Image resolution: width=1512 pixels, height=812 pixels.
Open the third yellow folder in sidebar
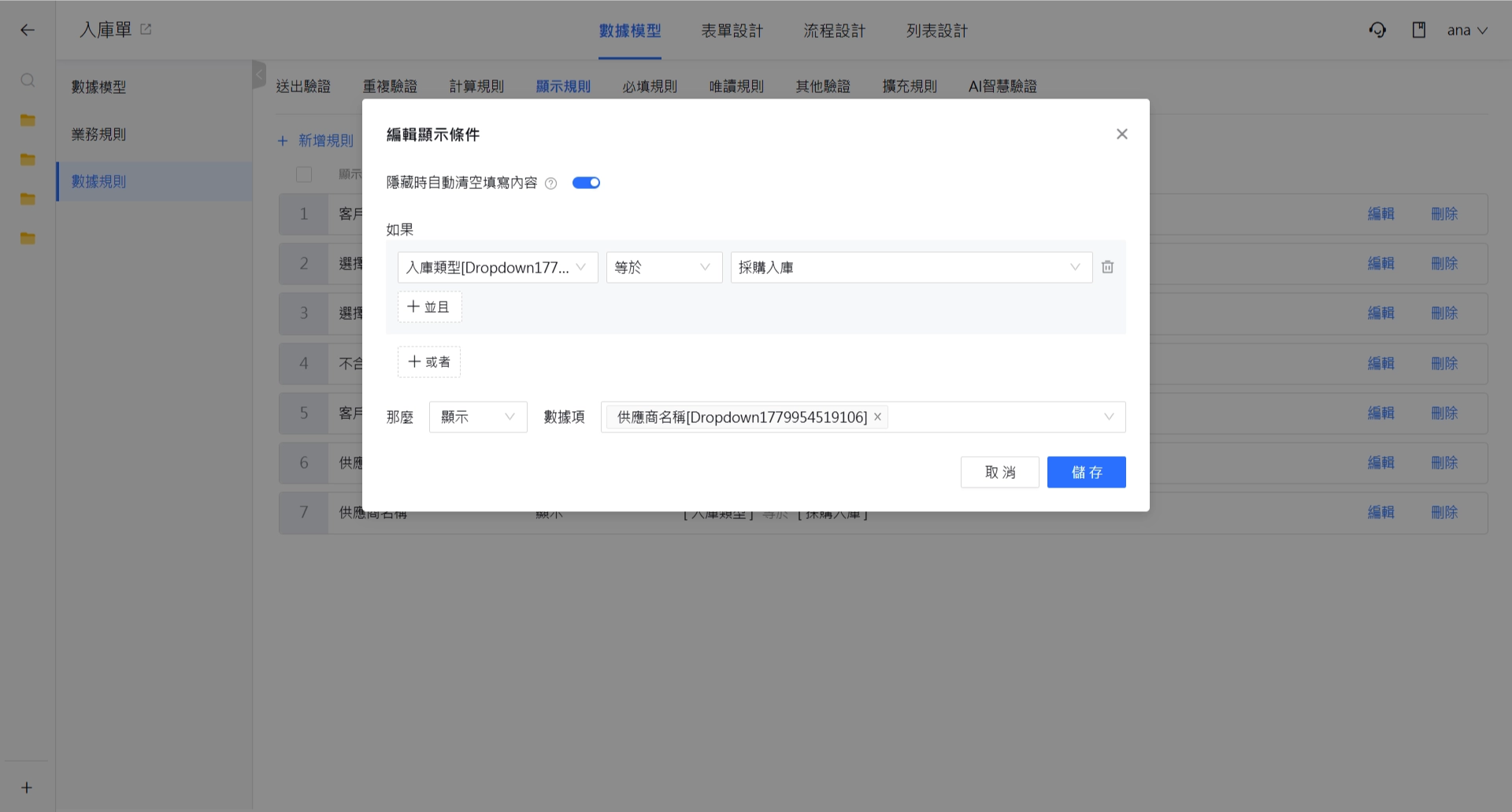(28, 198)
